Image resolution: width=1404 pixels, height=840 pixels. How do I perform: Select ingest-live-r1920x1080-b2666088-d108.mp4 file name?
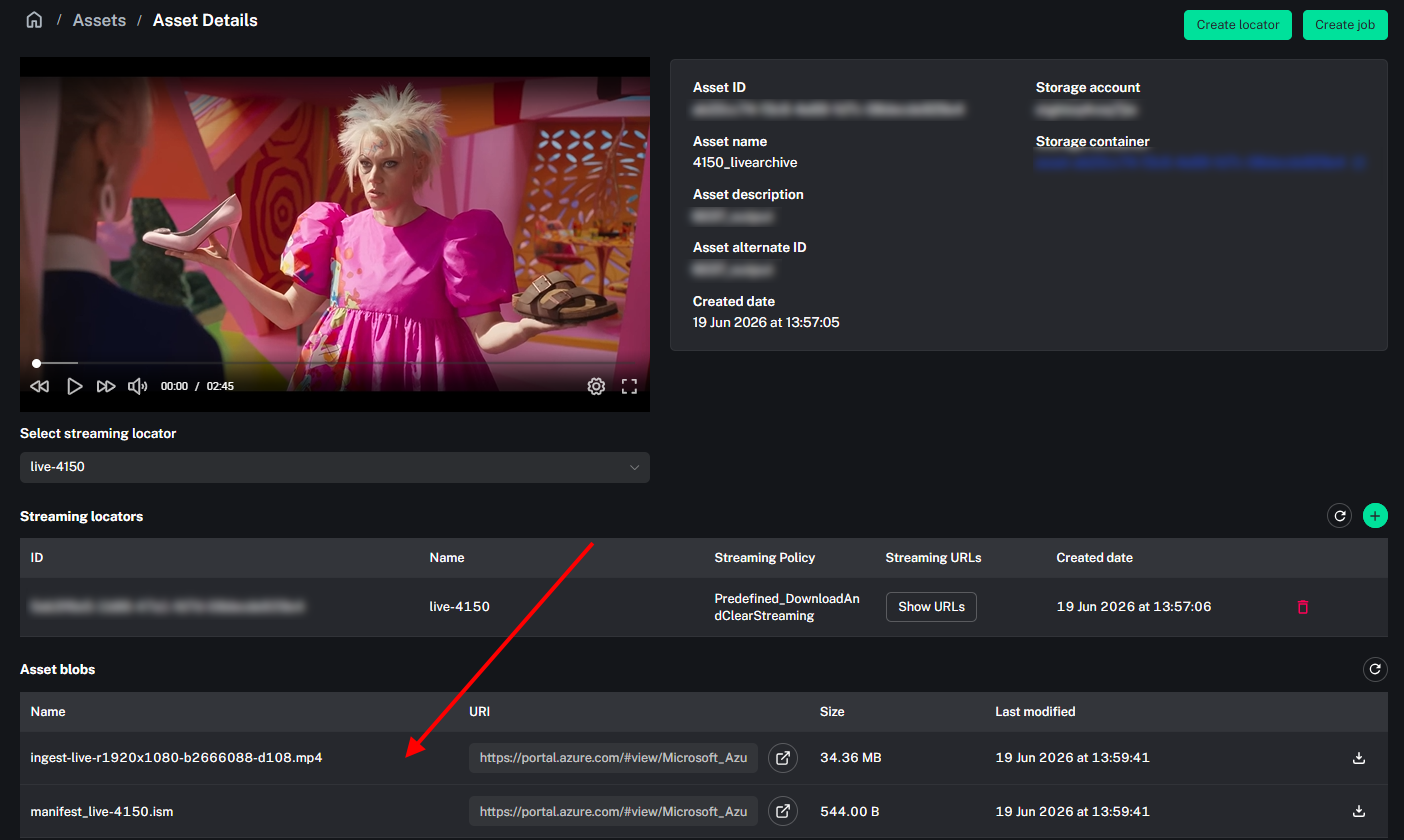coord(176,758)
